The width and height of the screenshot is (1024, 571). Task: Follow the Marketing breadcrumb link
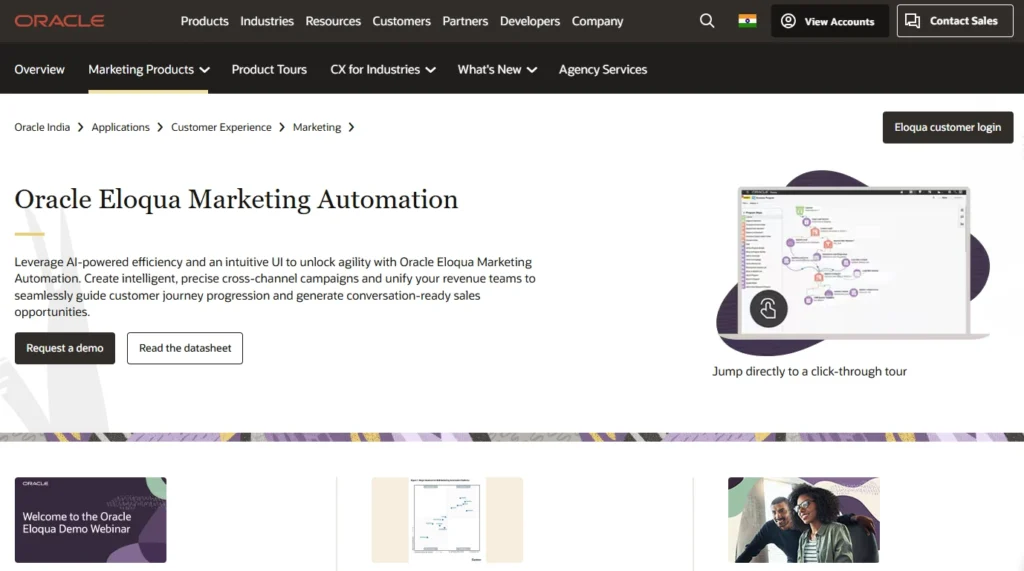click(317, 127)
